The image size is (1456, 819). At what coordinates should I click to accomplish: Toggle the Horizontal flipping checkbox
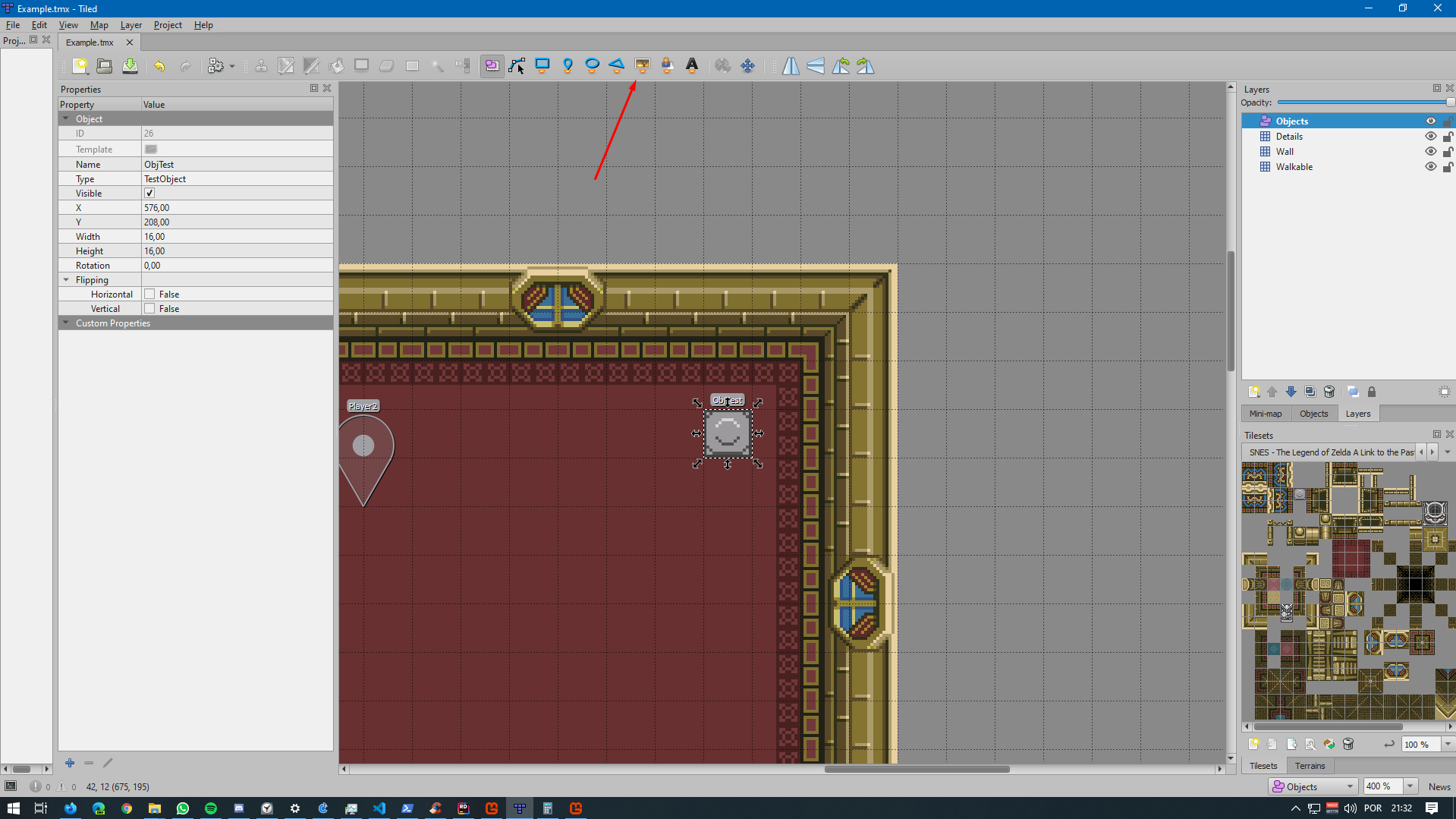click(x=149, y=295)
